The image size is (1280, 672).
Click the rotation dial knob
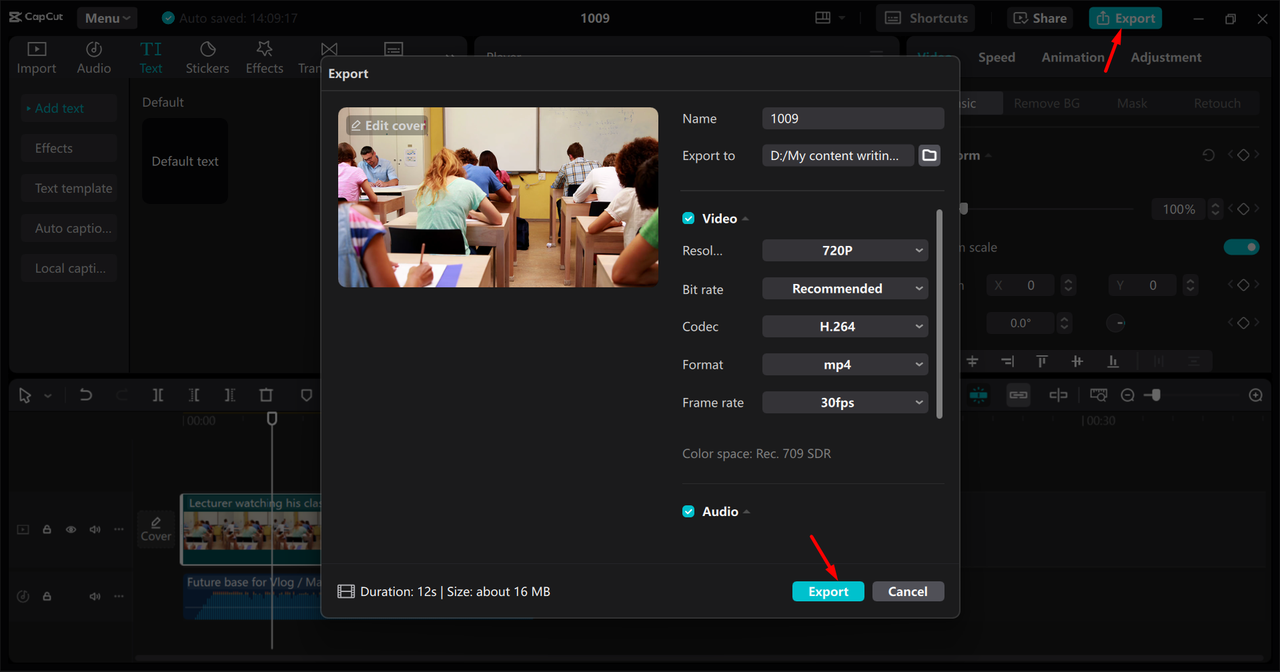click(1117, 323)
